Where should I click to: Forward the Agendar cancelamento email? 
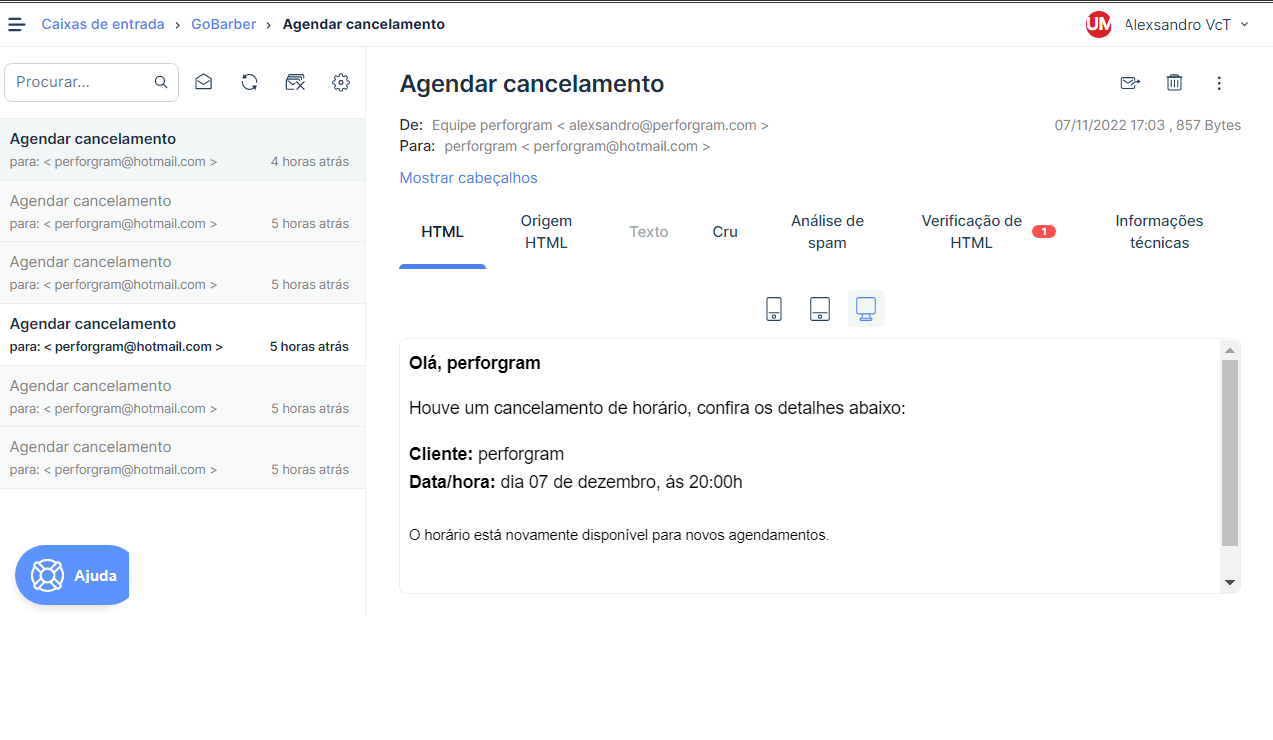(1130, 84)
